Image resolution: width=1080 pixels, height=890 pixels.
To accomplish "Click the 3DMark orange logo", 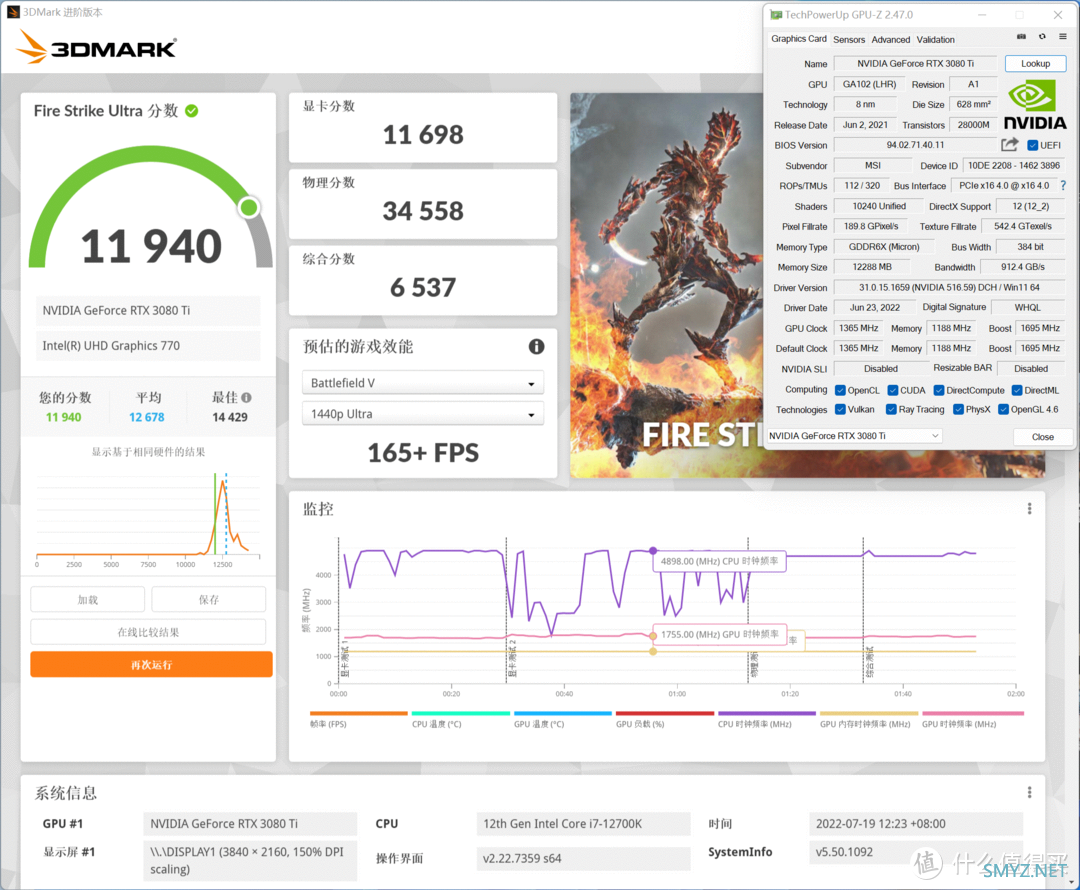I will pyautogui.click(x=96, y=47).
